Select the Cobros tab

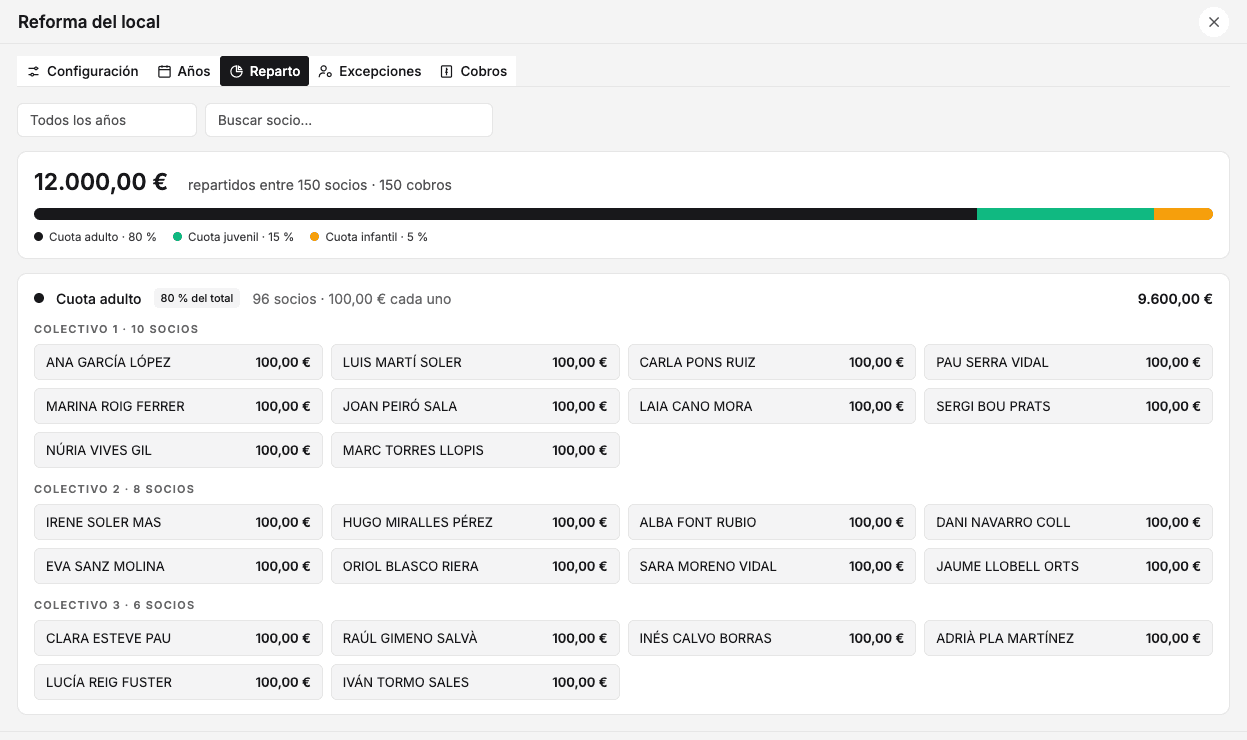[x=474, y=71]
